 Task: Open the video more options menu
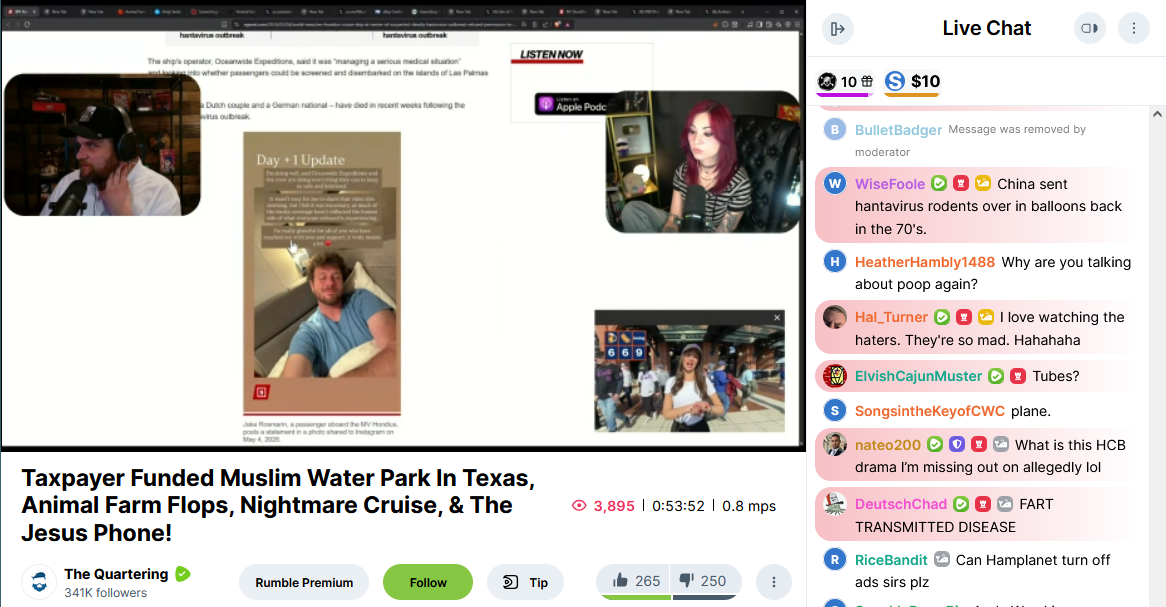773,582
